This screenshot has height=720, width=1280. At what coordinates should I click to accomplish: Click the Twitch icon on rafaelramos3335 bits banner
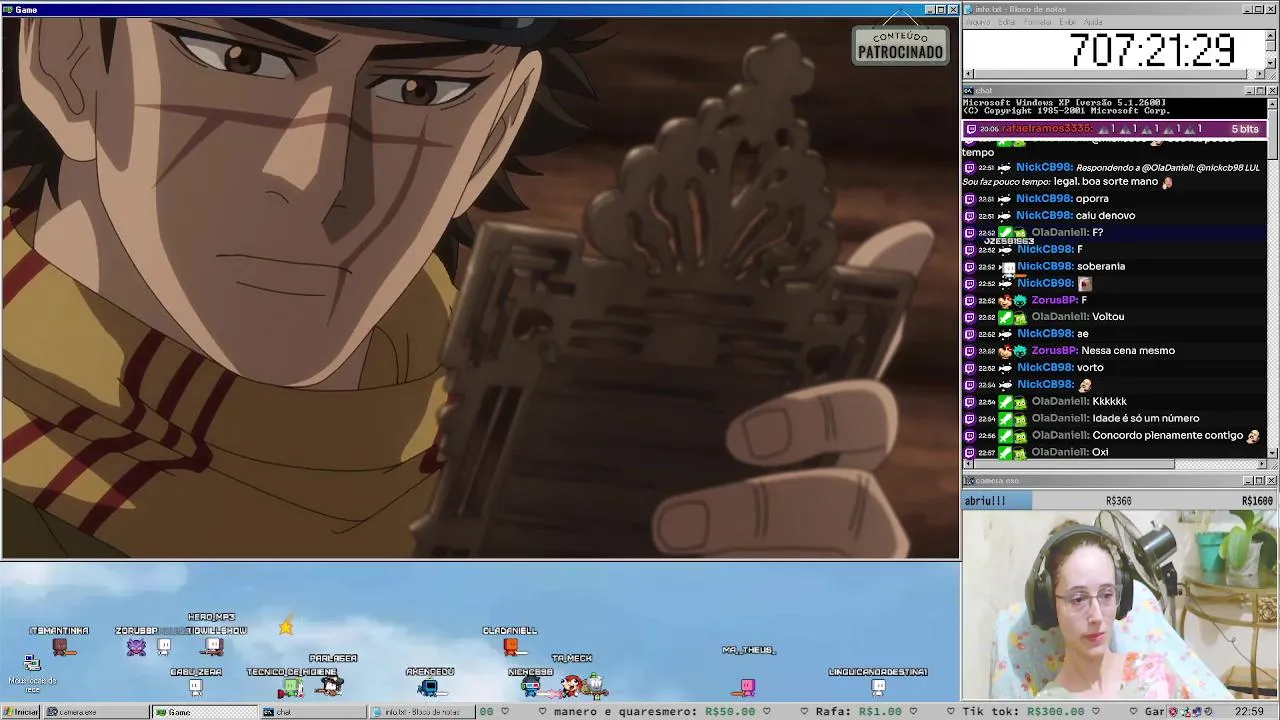click(x=970, y=129)
